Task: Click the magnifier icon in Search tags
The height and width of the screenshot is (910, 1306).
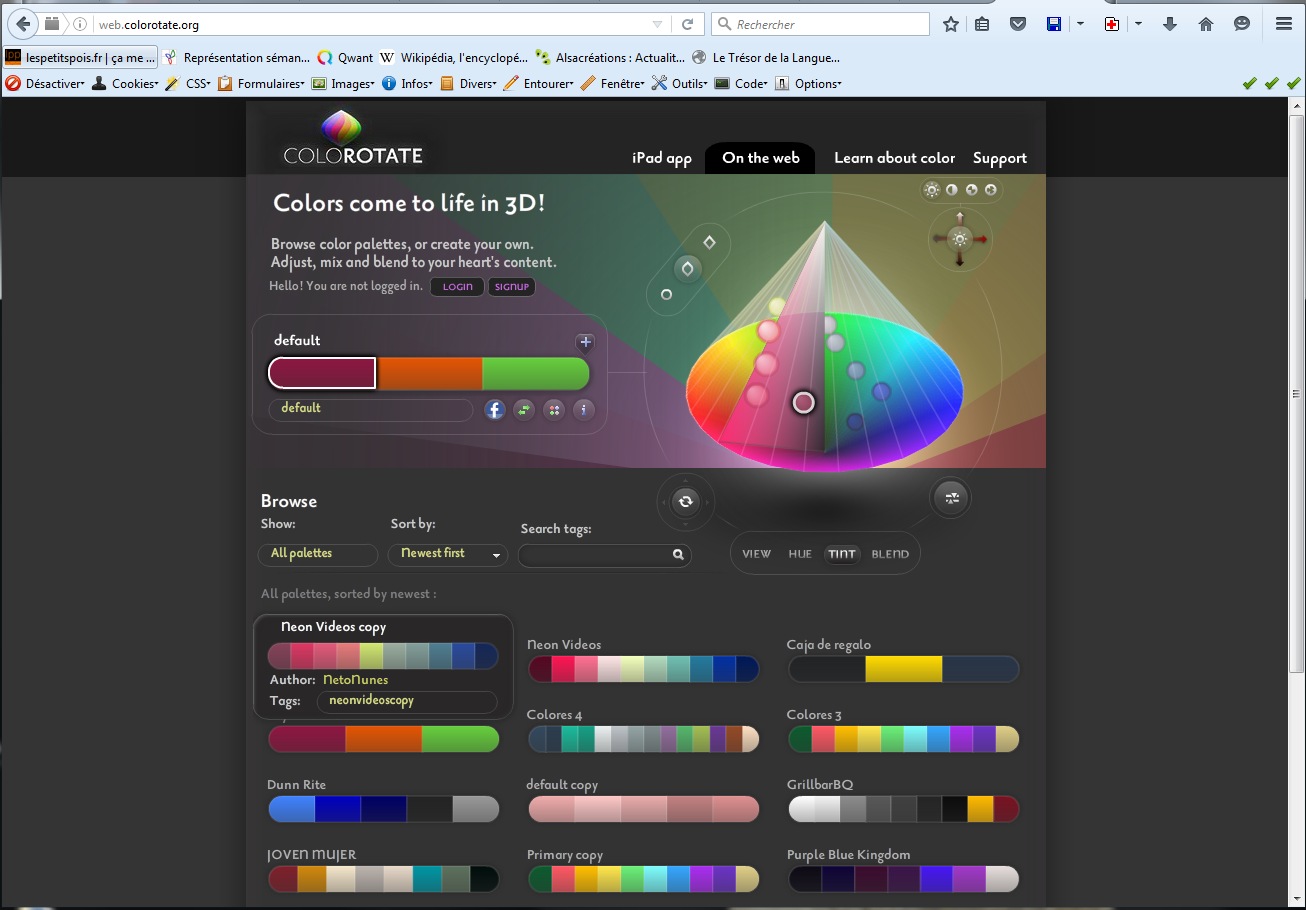Action: pos(678,555)
